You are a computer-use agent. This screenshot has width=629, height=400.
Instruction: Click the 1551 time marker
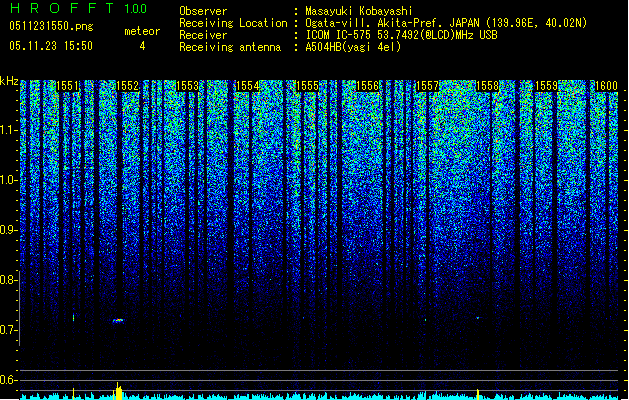67,86
